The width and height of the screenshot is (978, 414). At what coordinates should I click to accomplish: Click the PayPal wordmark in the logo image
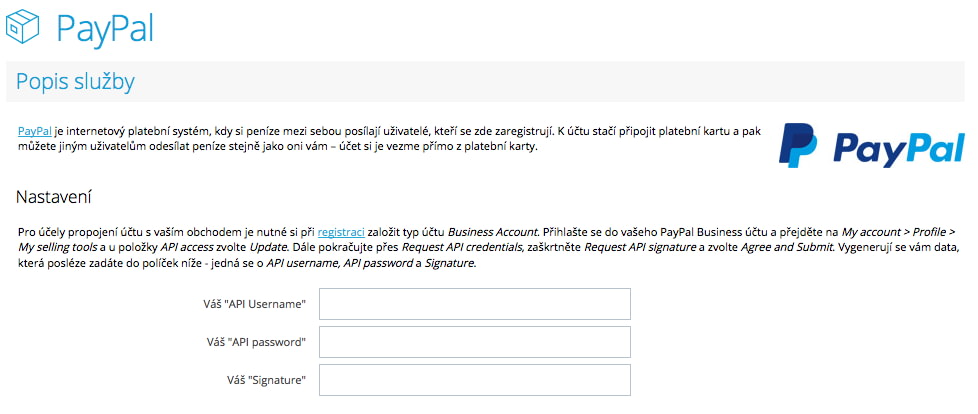pyautogui.click(x=899, y=148)
